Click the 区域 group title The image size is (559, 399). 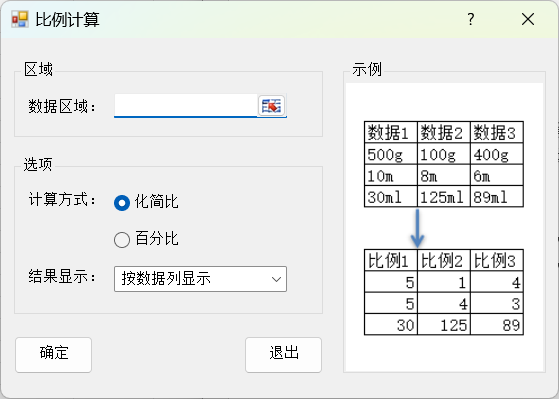tap(38, 69)
